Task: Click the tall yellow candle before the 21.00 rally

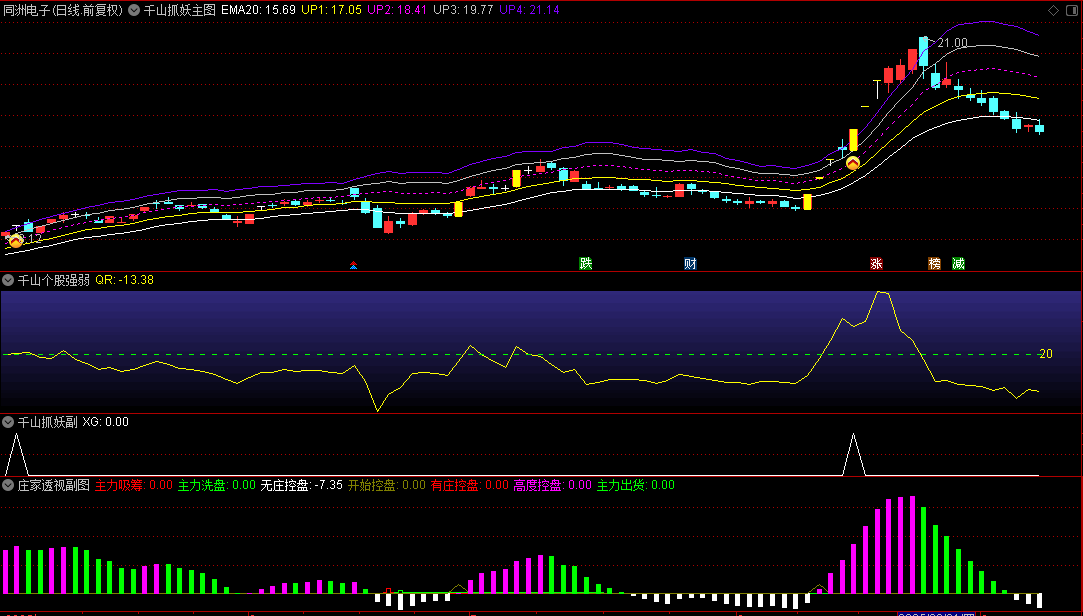Action: pyautogui.click(x=854, y=140)
